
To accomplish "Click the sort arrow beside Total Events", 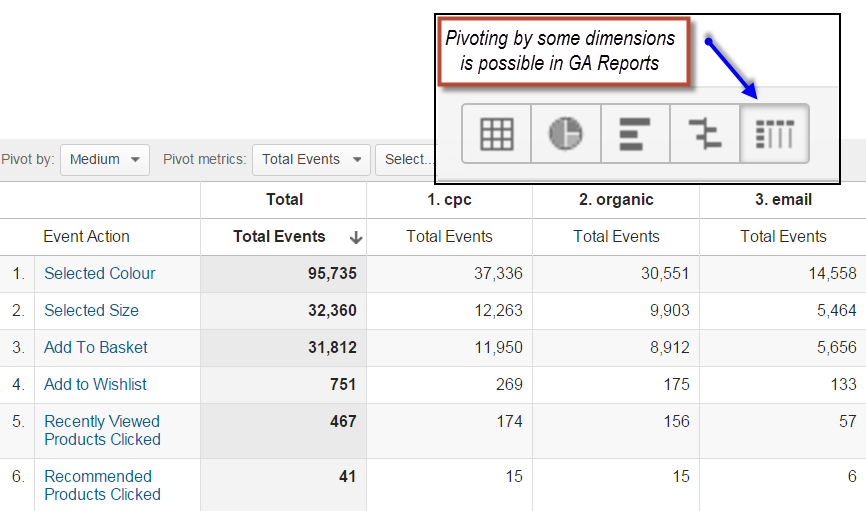I will [356, 238].
